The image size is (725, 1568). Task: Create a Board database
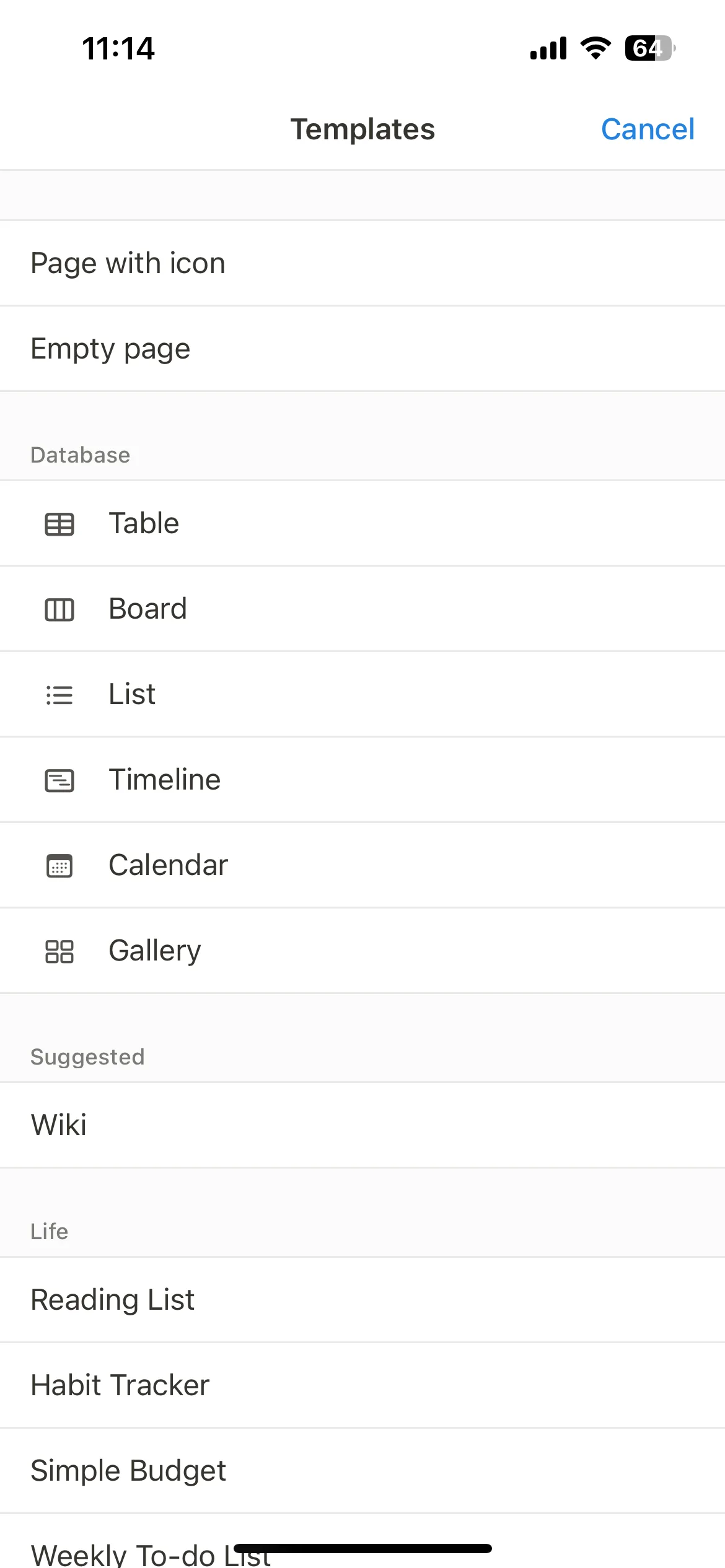[362, 609]
